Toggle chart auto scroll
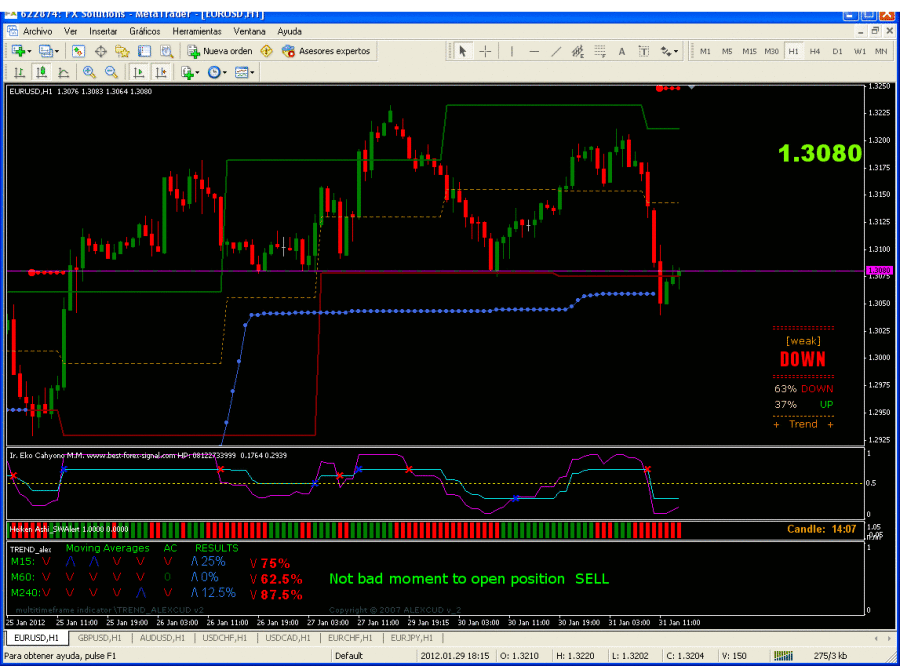This screenshot has height=666, width=900. pos(138,72)
